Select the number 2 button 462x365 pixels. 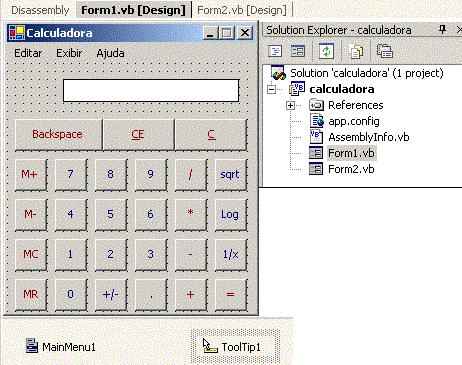tap(111, 255)
